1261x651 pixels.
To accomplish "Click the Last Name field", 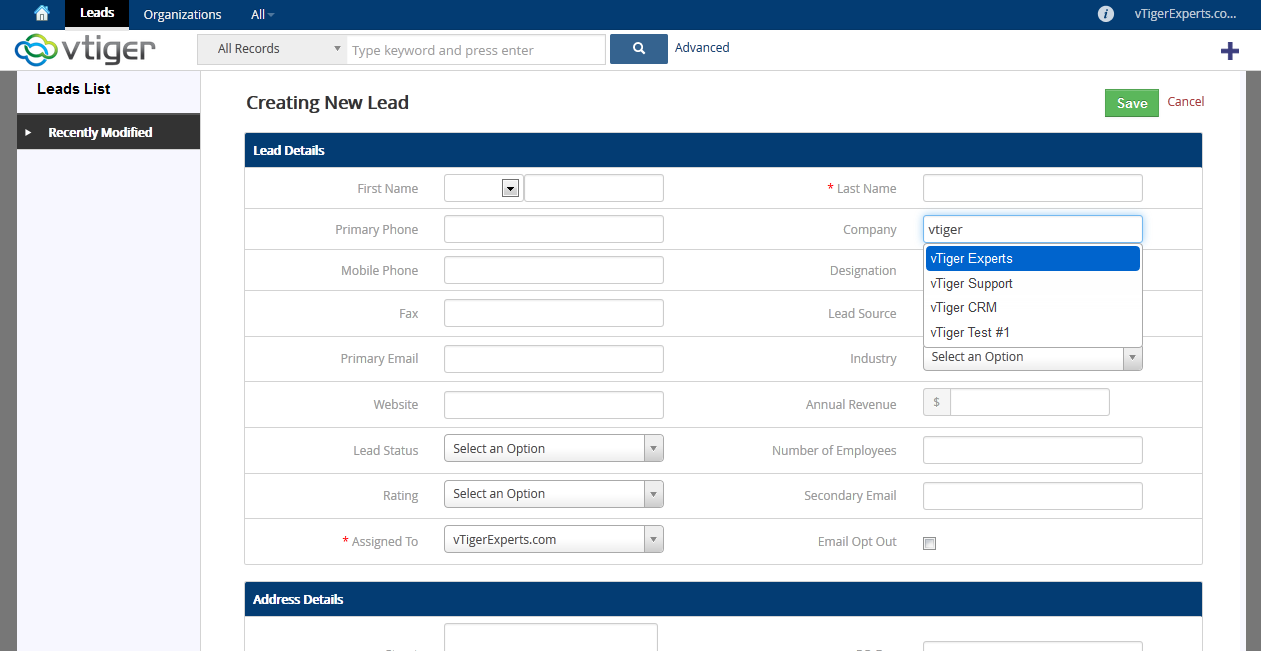I will point(1032,188).
